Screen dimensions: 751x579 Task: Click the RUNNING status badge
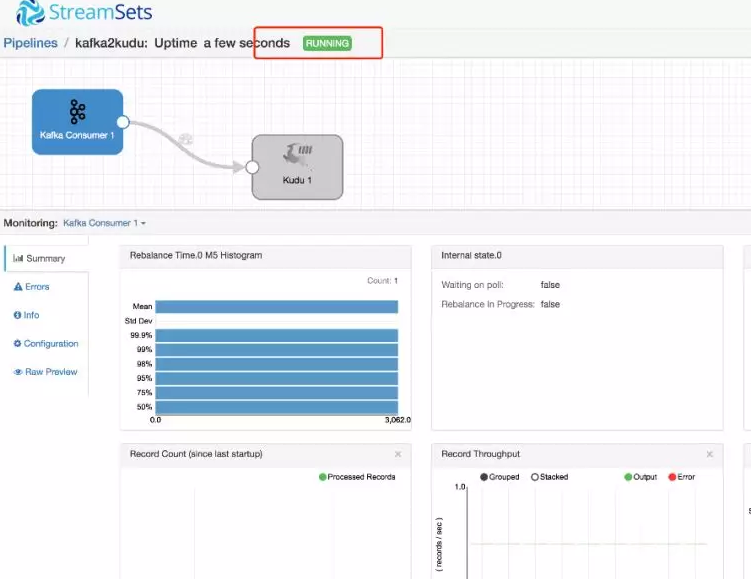pos(327,44)
